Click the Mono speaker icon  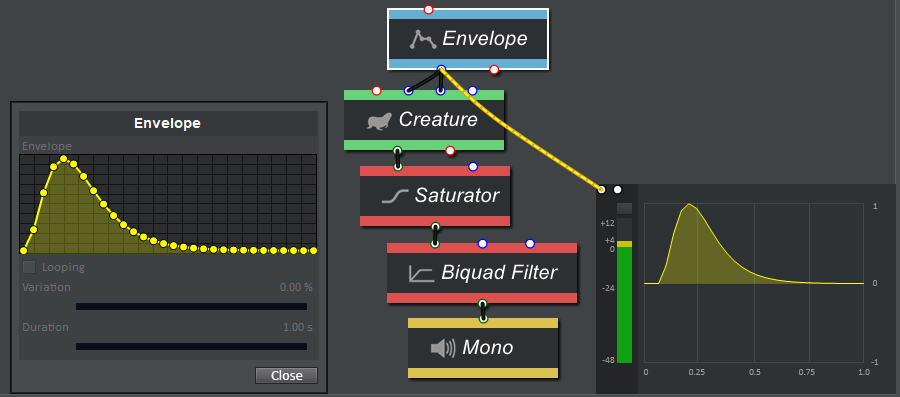[443, 348]
